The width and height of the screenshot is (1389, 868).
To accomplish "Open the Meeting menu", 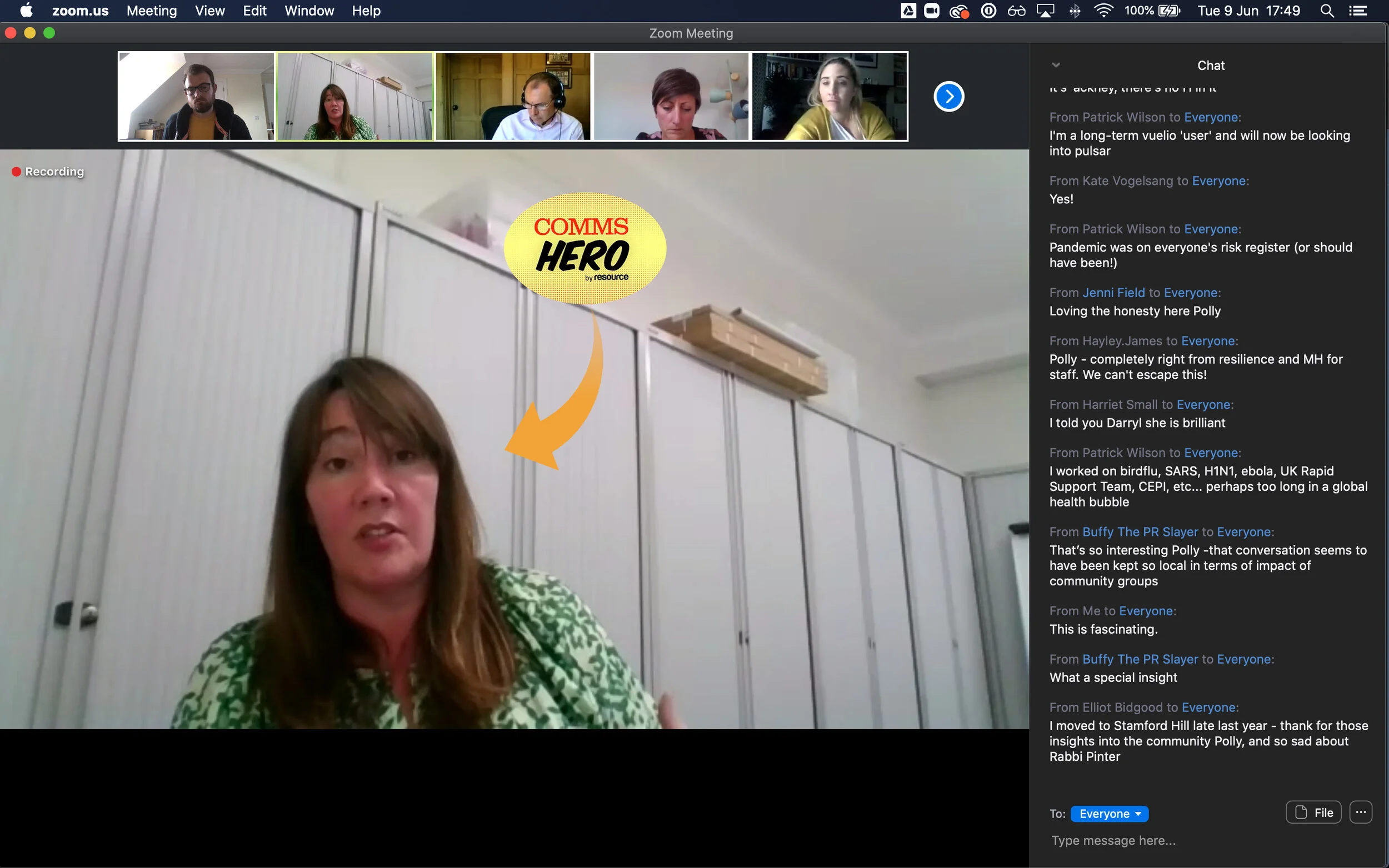I will tap(151, 11).
